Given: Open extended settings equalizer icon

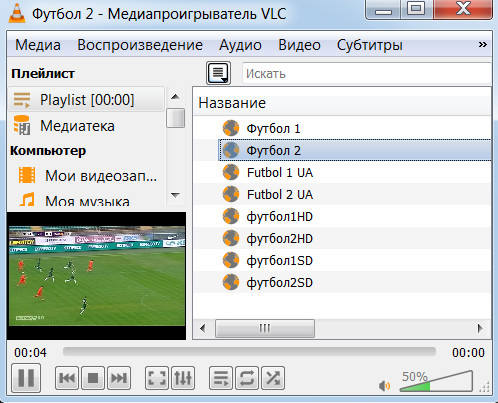Looking at the screenshot, I should click(183, 378).
